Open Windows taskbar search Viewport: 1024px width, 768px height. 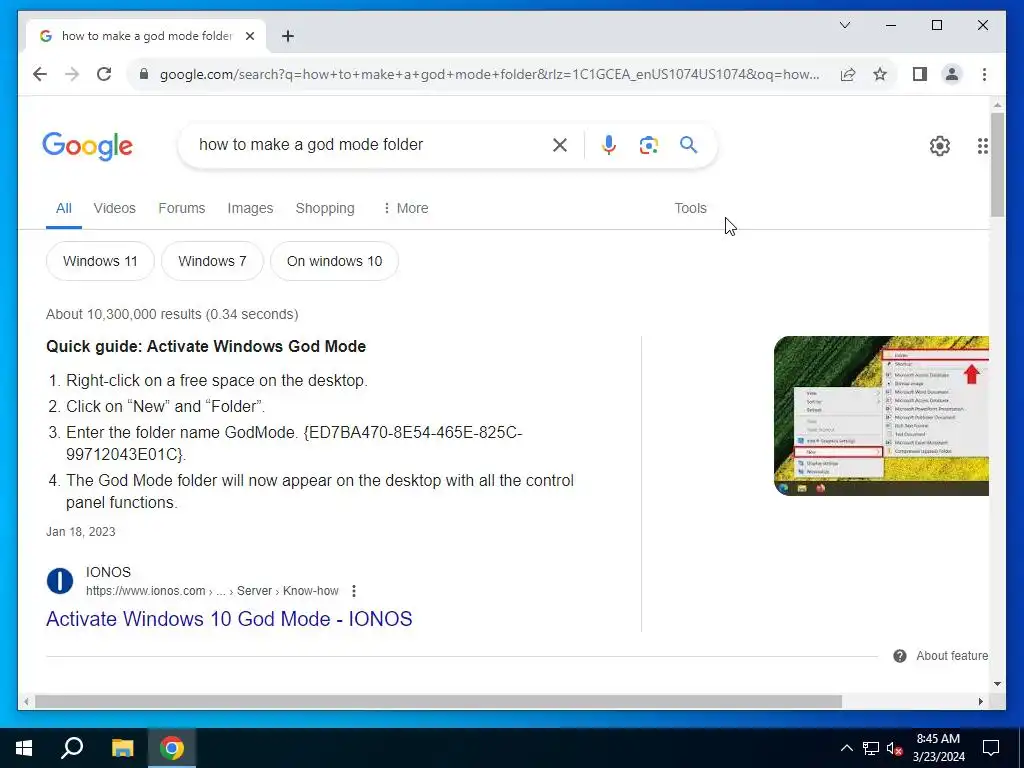point(72,748)
